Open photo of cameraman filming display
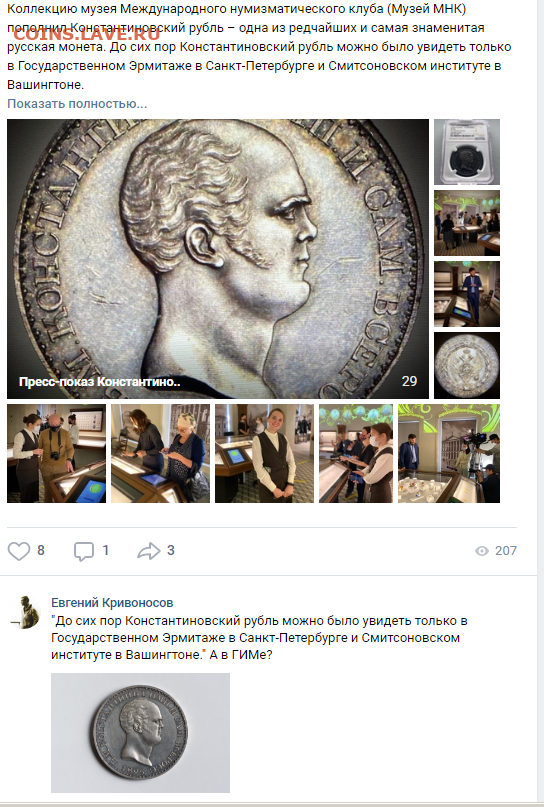The height and width of the screenshot is (807, 544). [449, 453]
